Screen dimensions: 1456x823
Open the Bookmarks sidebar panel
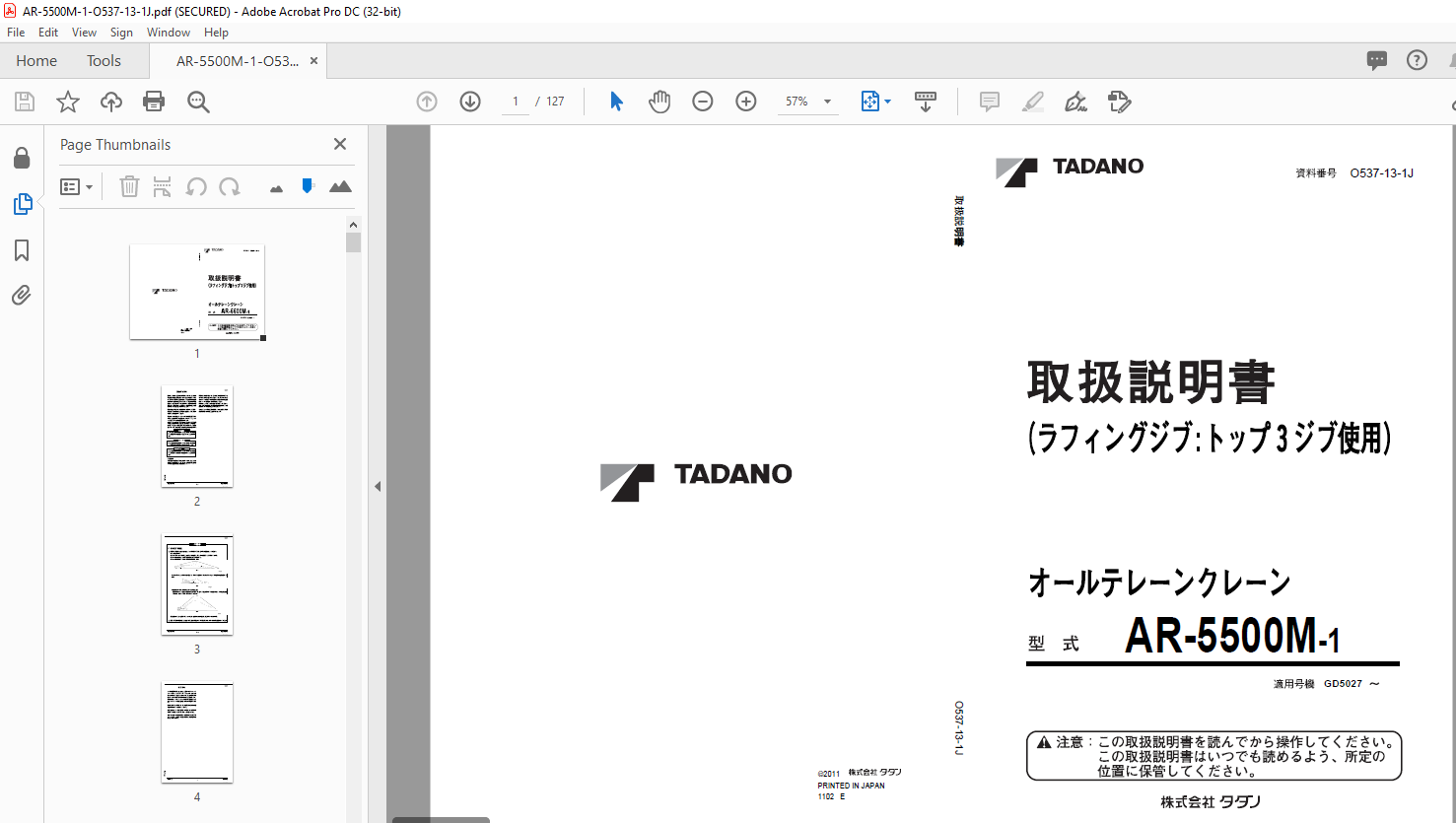point(22,250)
